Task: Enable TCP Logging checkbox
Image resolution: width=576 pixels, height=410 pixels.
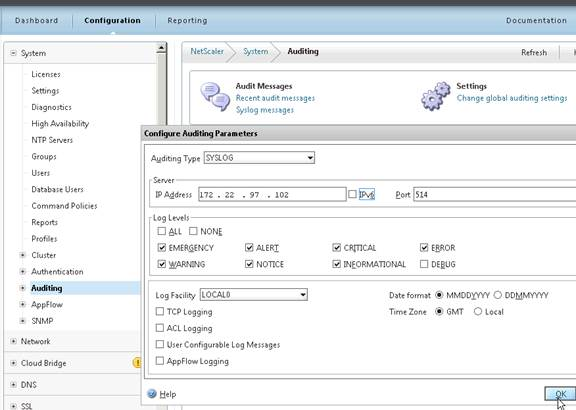Action: (x=159, y=312)
